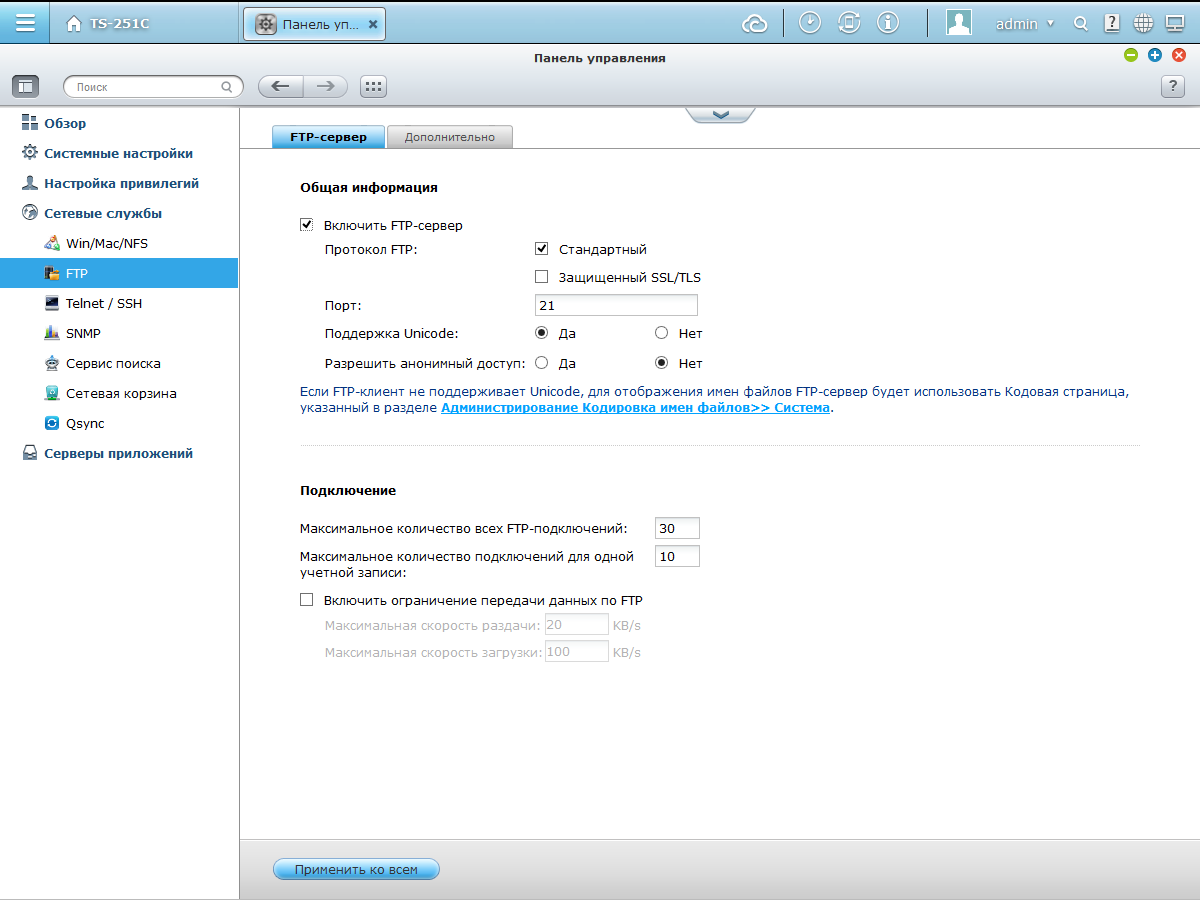1200x900 pixels.
Task: Open the main hamburger menu
Action: [24, 22]
